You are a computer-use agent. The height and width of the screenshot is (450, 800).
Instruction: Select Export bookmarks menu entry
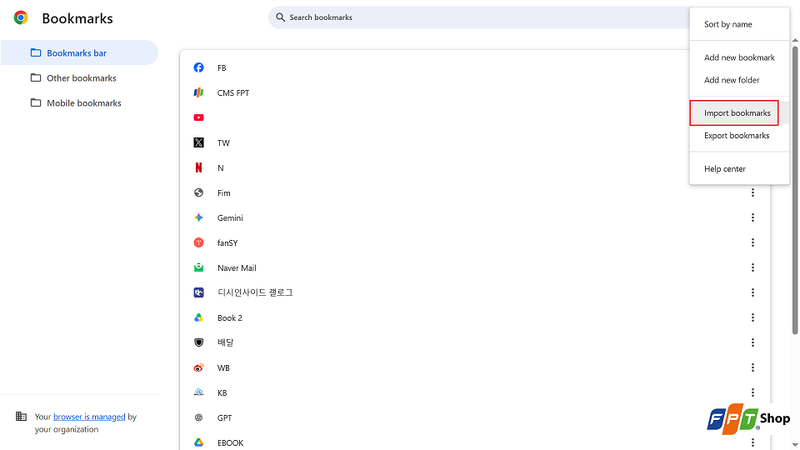739,136
